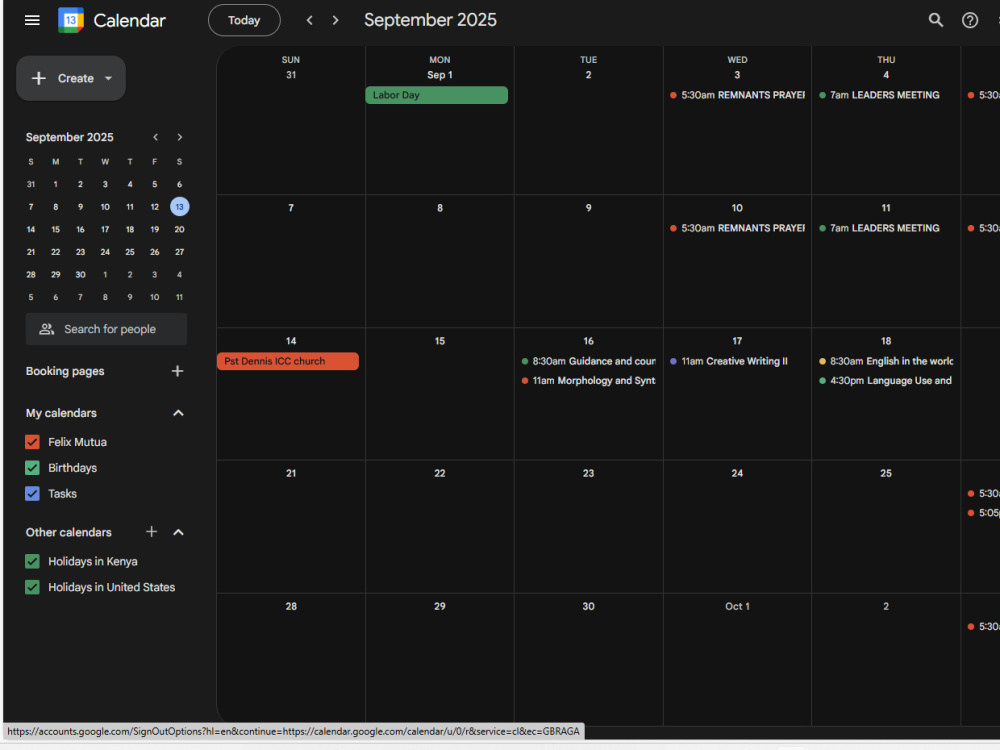Open 5:30am REMNANTS PRAYER event on Sept 10
The height and width of the screenshot is (750, 1000).
point(737,228)
